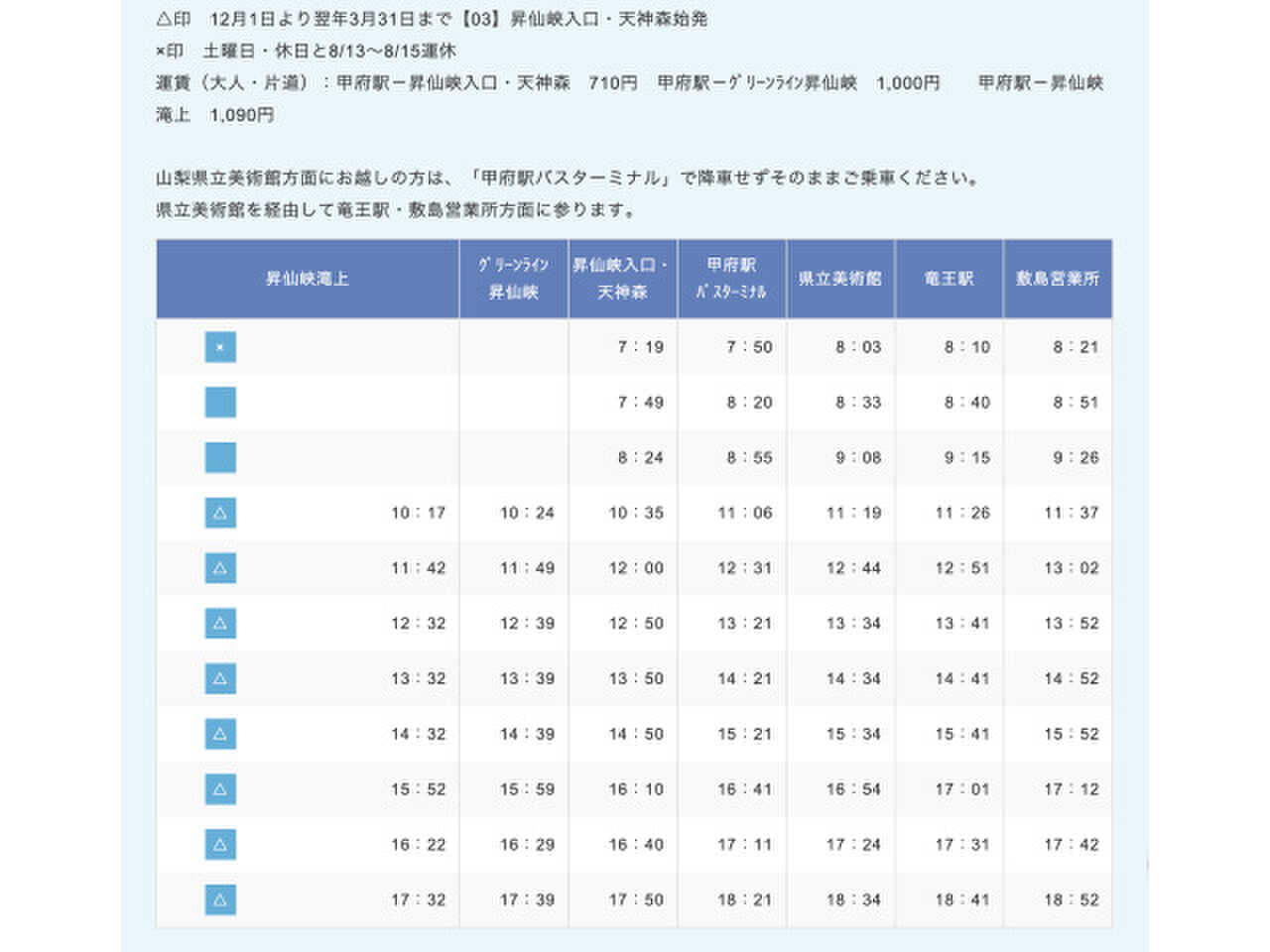Select the 甲府駅バスターミナル column header
The height and width of the screenshot is (952, 1270).
click(x=732, y=279)
